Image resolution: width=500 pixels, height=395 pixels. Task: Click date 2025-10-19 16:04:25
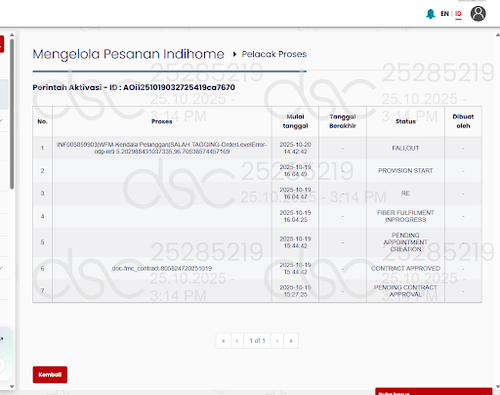pyautogui.click(x=295, y=216)
